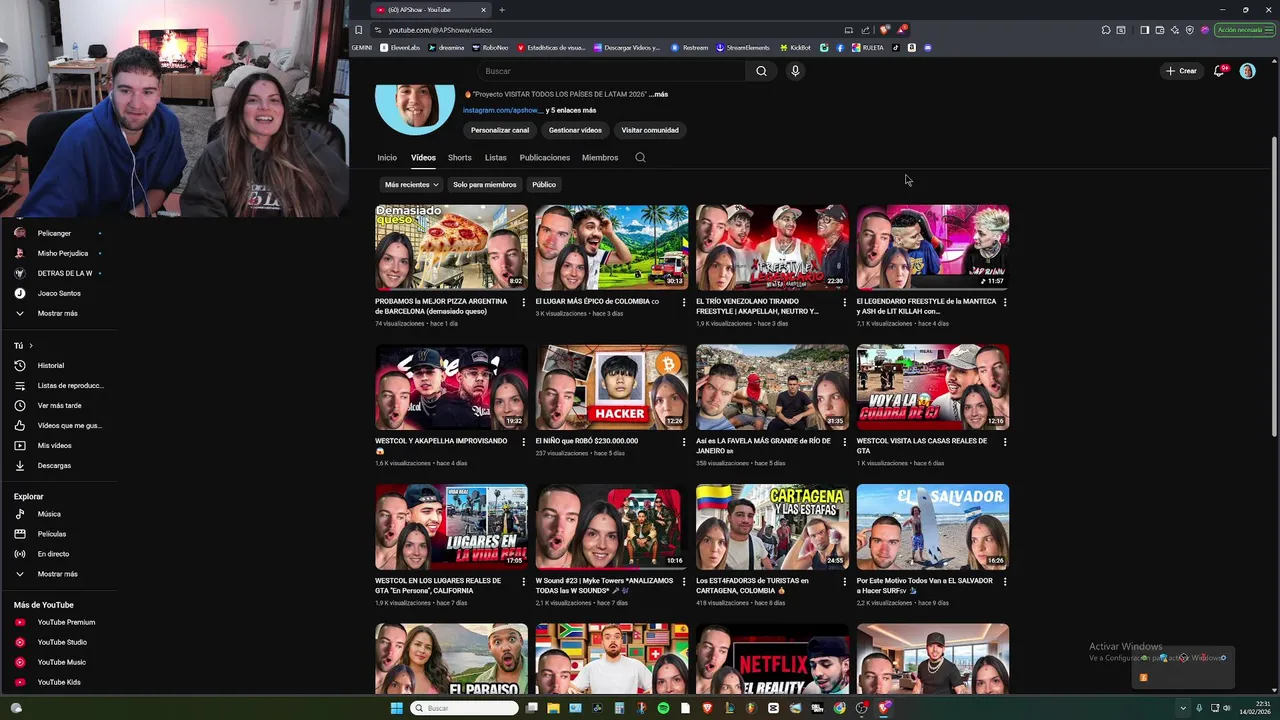Click the Windows Start button
1280x720 pixels.
pyautogui.click(x=396, y=708)
